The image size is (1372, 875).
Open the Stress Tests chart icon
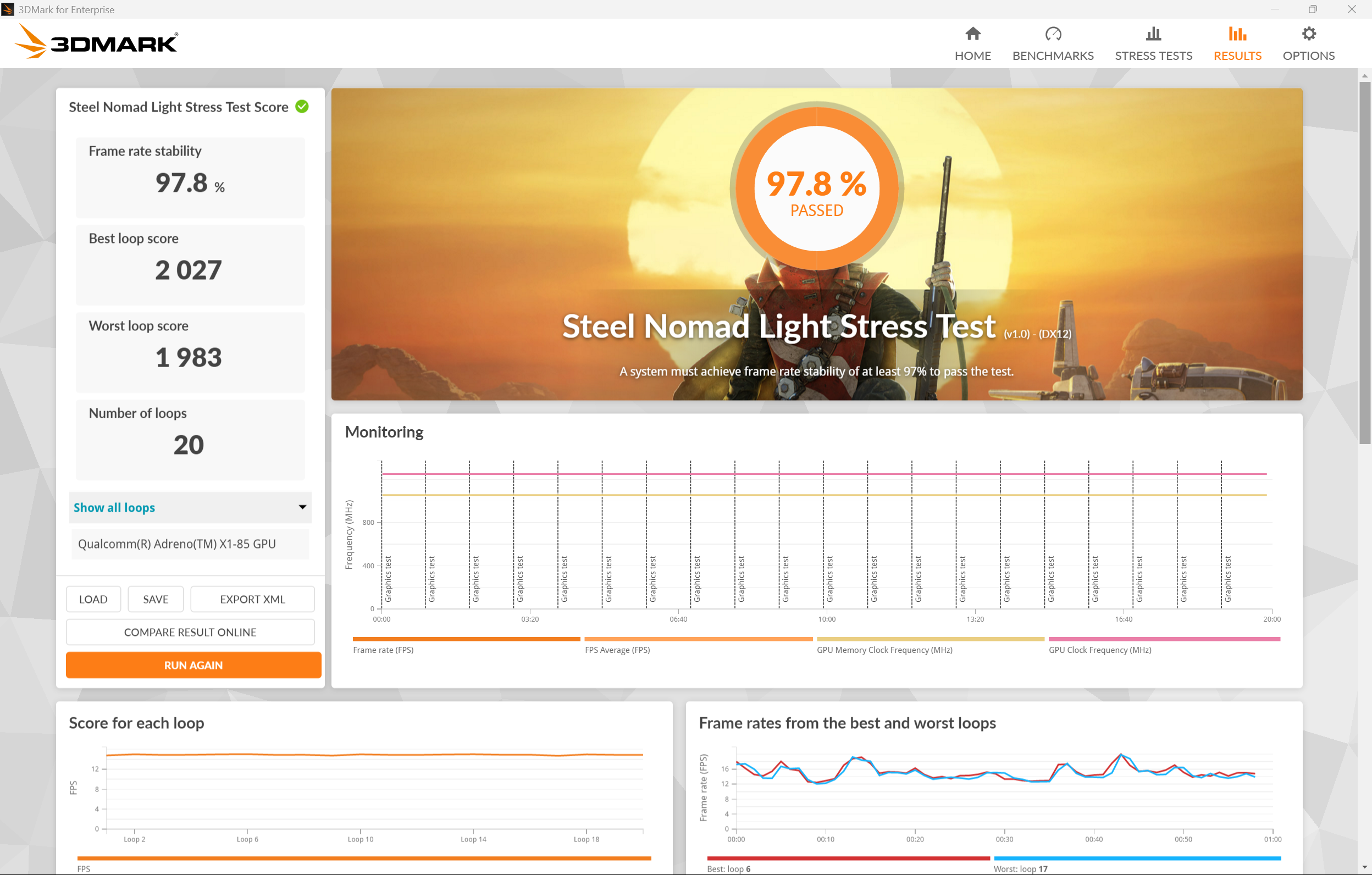pyautogui.click(x=1153, y=34)
